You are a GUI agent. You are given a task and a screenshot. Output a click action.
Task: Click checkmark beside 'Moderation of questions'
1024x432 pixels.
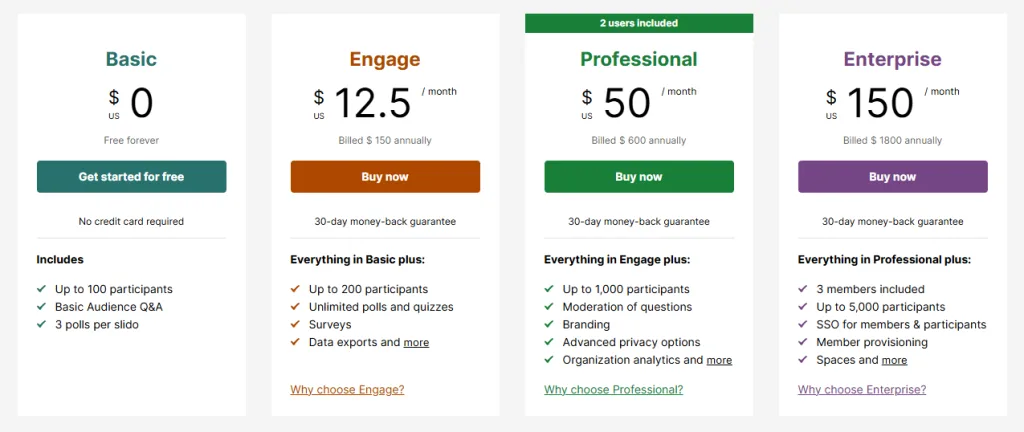[x=549, y=307]
